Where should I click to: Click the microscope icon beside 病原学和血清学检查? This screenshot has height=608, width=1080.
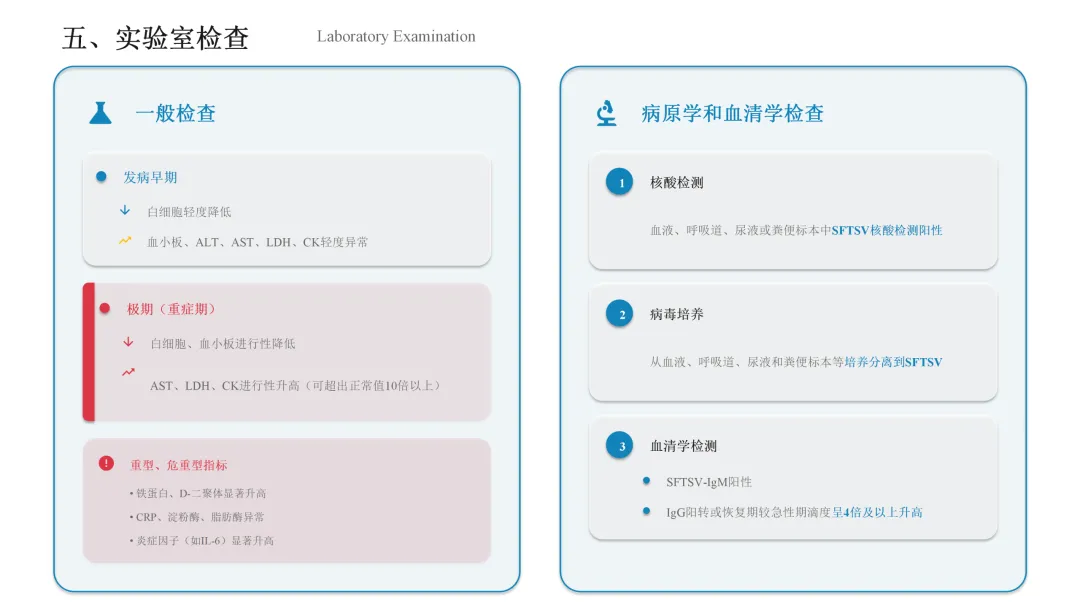[606, 113]
